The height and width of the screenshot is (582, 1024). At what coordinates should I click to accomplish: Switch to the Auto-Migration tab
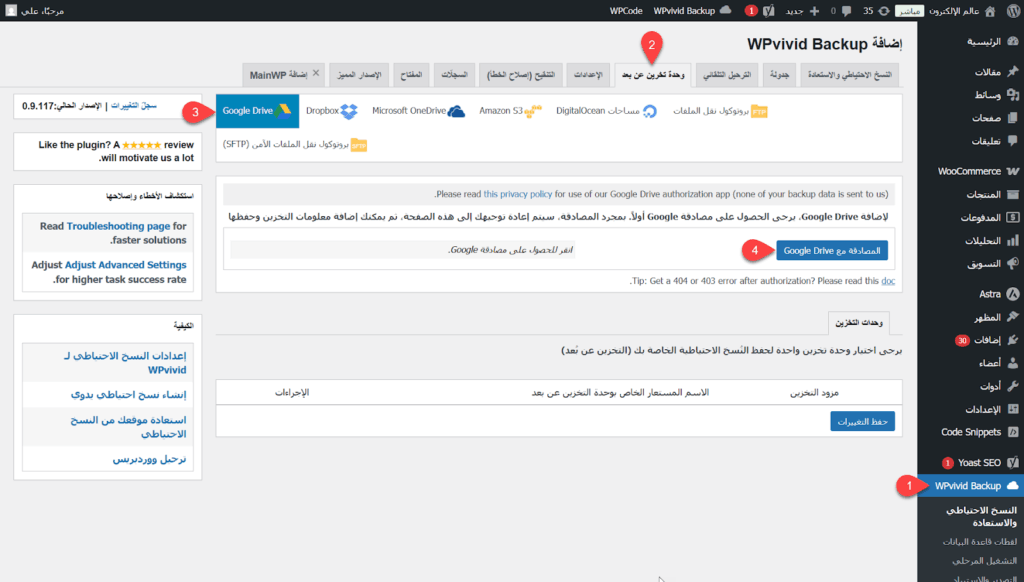pyautogui.click(x=727, y=75)
